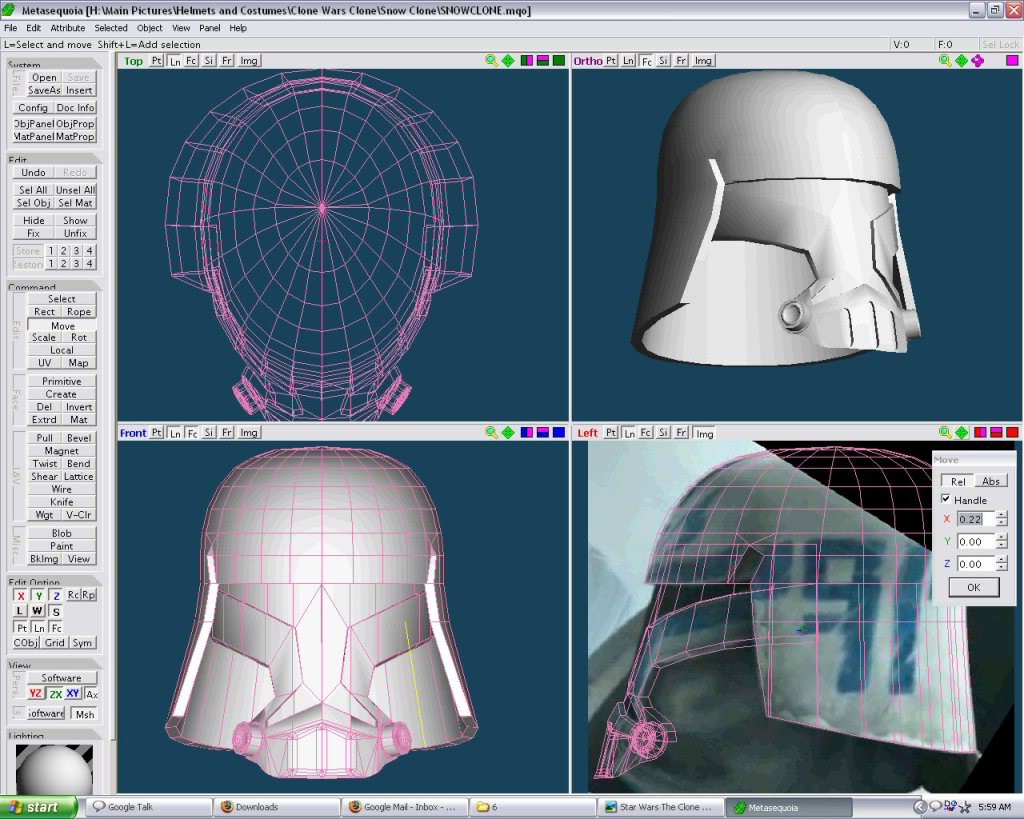Click the magenta square icon in Ortho viewport
The height and width of the screenshot is (819, 1024).
1012,61
